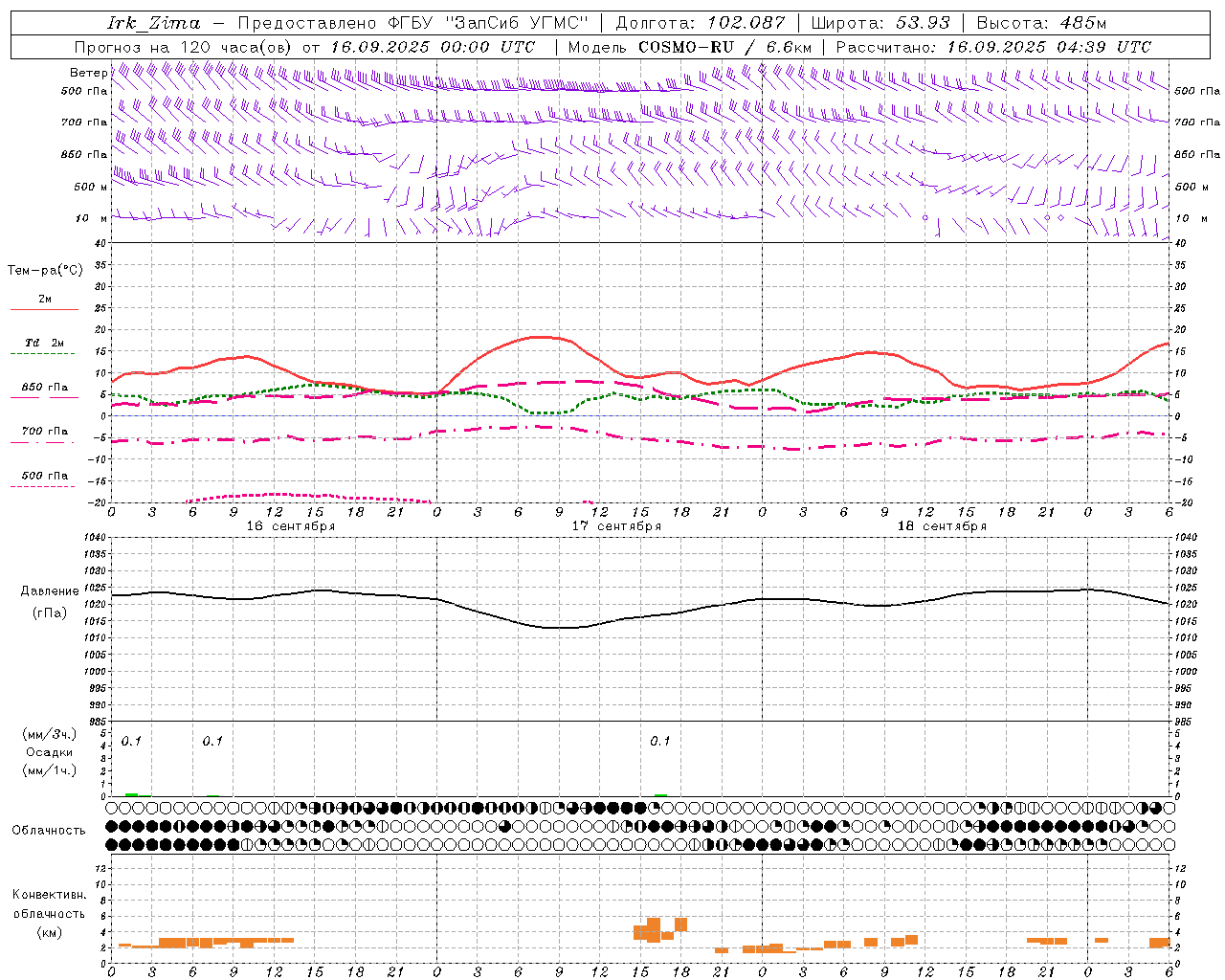Click the forecast start '16.09.2025 00:00 UTC'

pyautogui.click(x=433, y=47)
